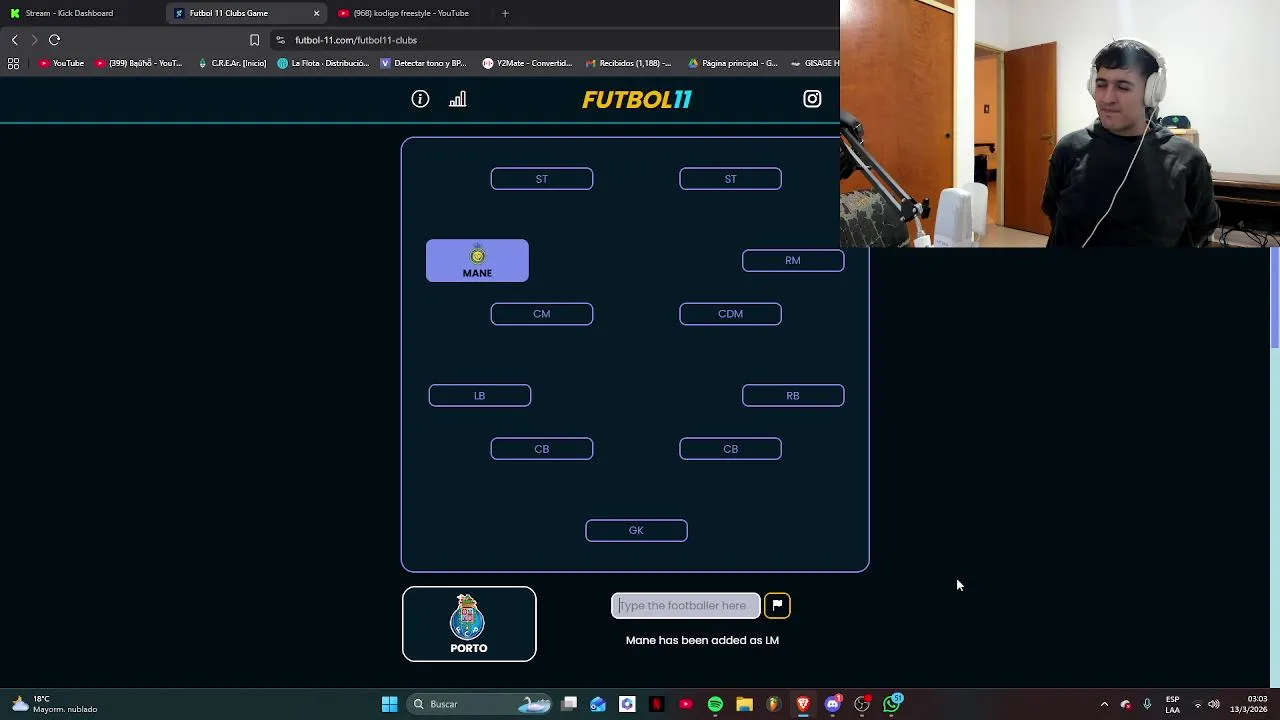
Task: Open the Outlook mail taskbar icon
Action: click(x=598, y=704)
